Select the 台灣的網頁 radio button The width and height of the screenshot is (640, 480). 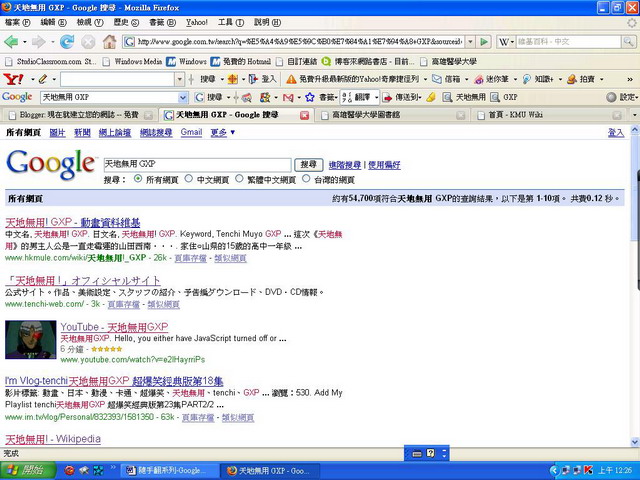pyautogui.click(x=306, y=179)
